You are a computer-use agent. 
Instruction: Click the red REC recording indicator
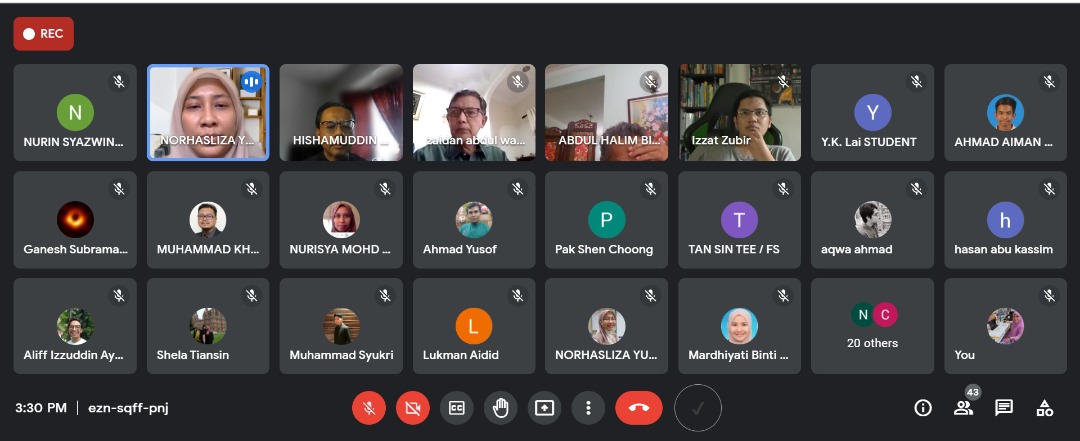(x=43, y=34)
